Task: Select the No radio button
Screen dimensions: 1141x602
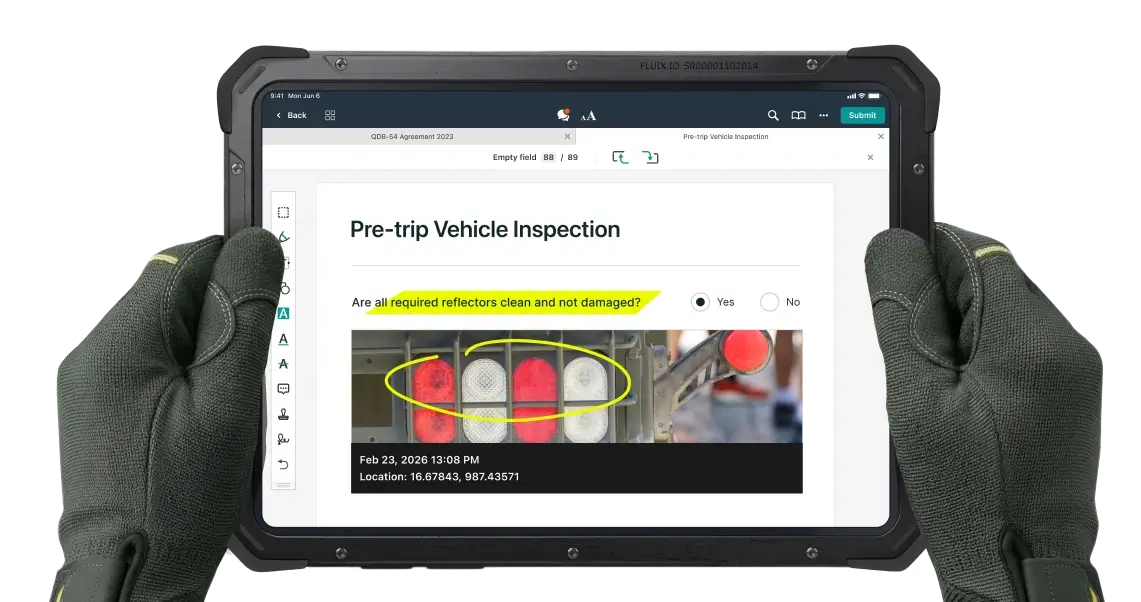Action: click(x=770, y=301)
